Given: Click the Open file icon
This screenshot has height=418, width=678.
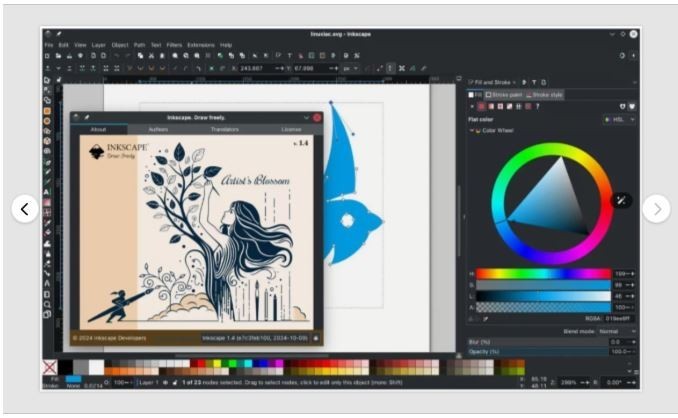Looking at the screenshot, I should (x=58, y=56).
